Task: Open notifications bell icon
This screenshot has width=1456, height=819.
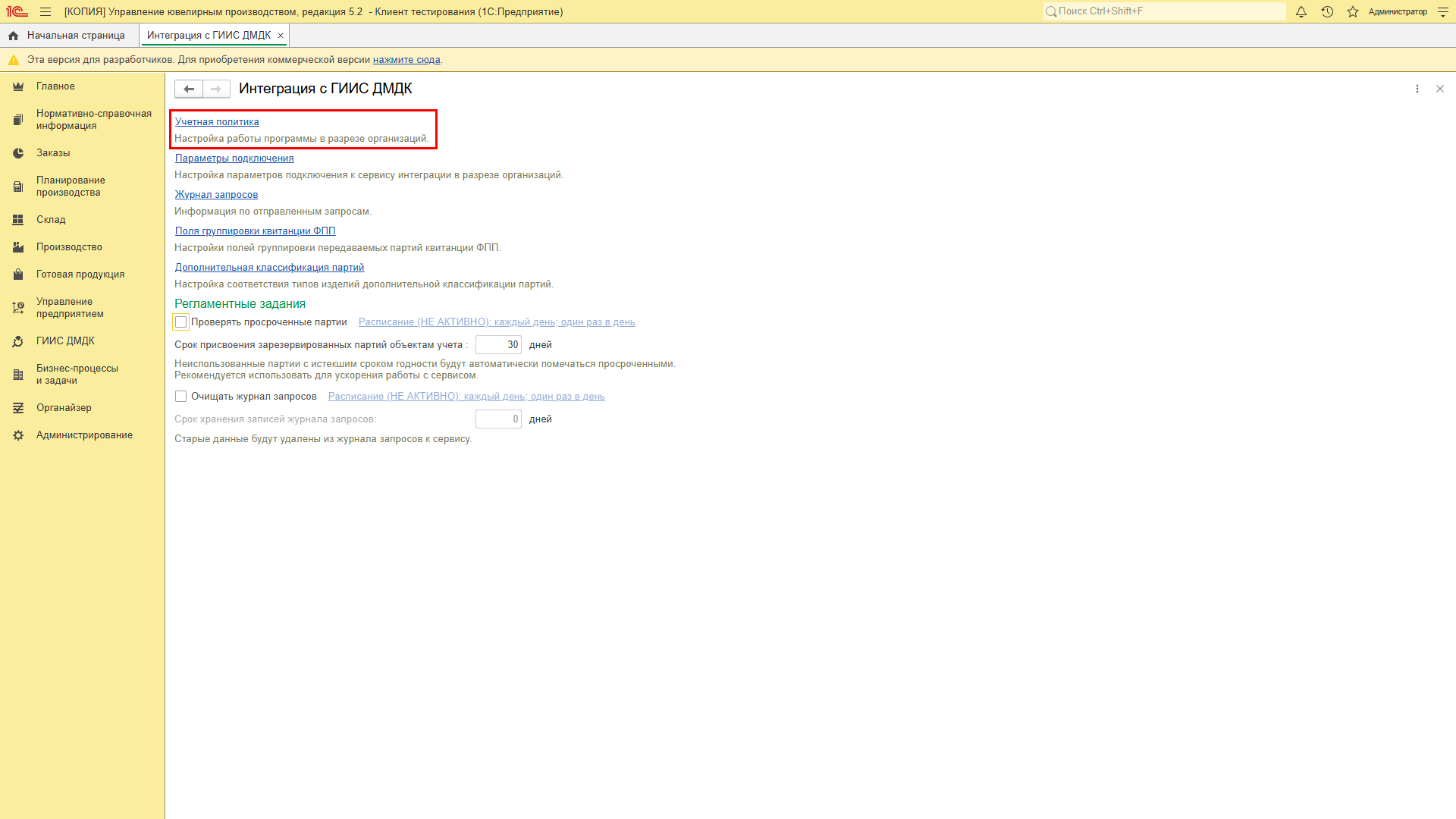Action: 1301,12
